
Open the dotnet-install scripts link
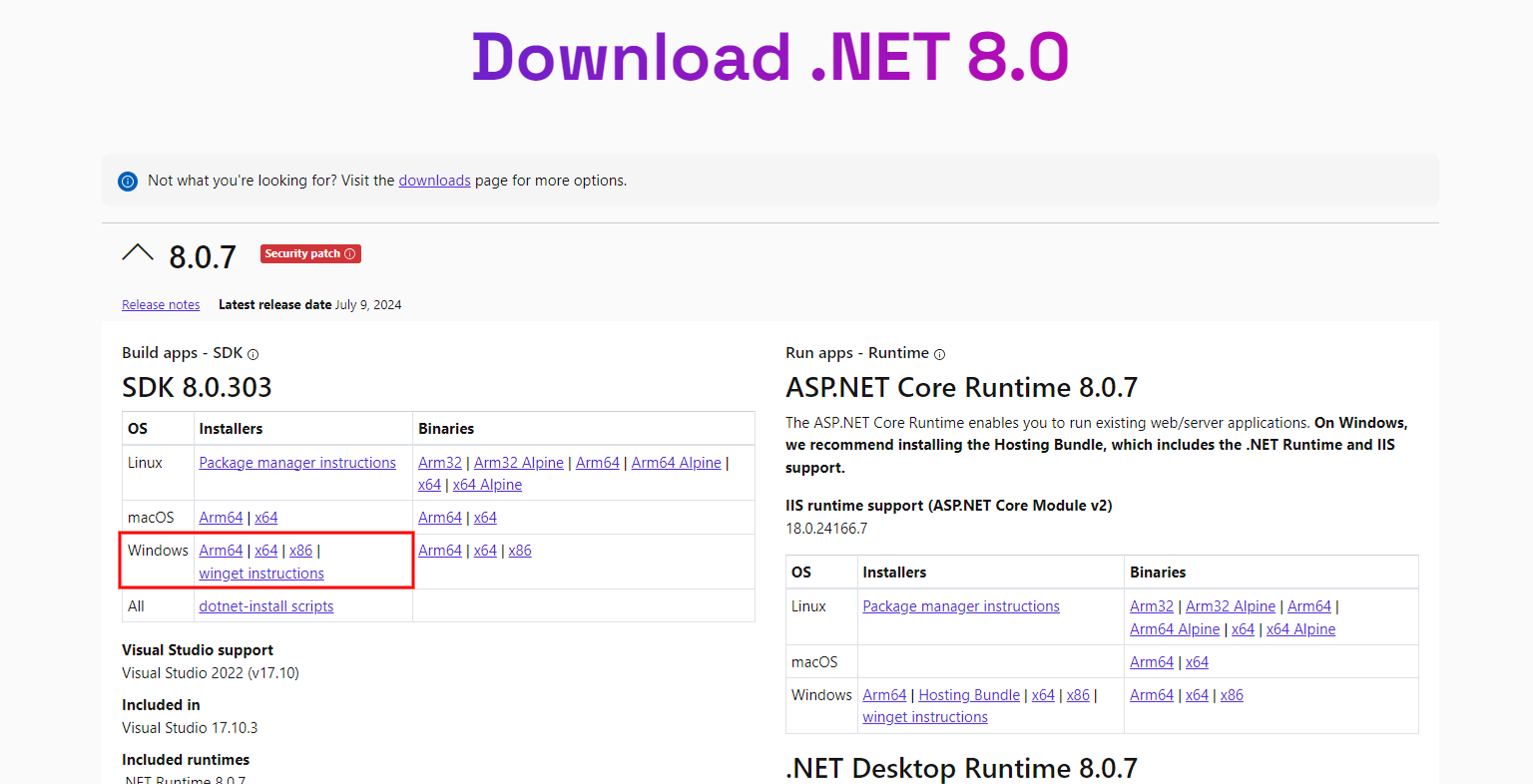click(266, 606)
